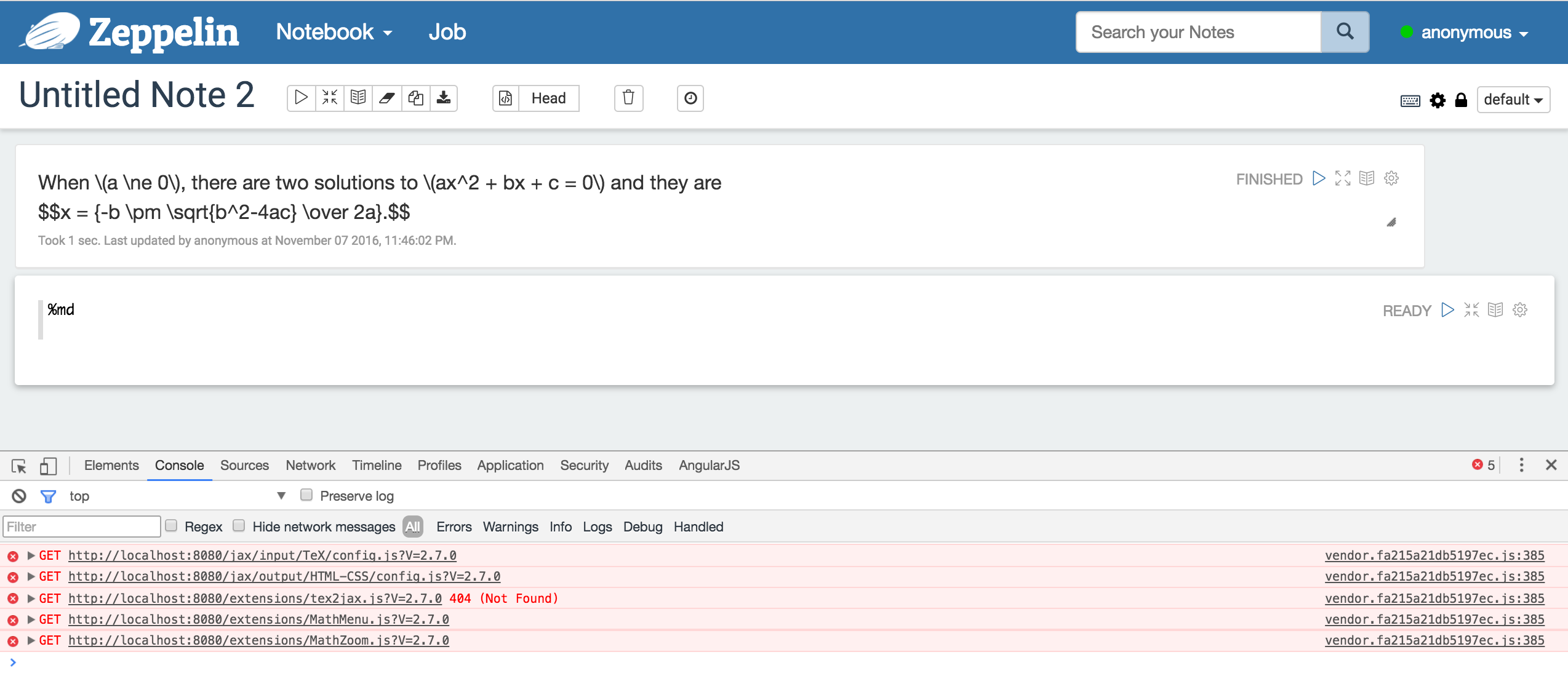Switch to the Network devtools tab

click(310, 466)
